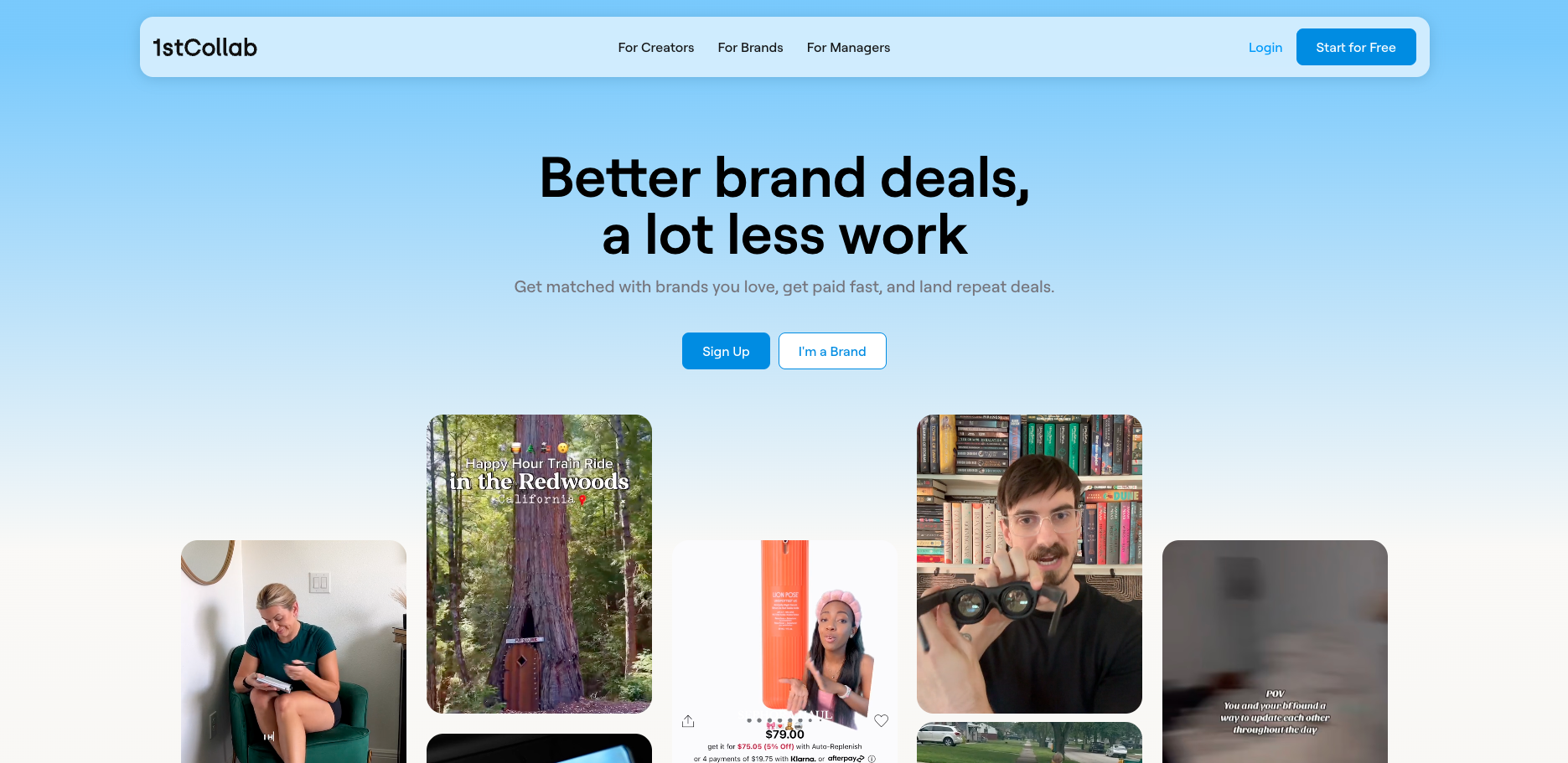Click the $79.00 price on product card

784,735
